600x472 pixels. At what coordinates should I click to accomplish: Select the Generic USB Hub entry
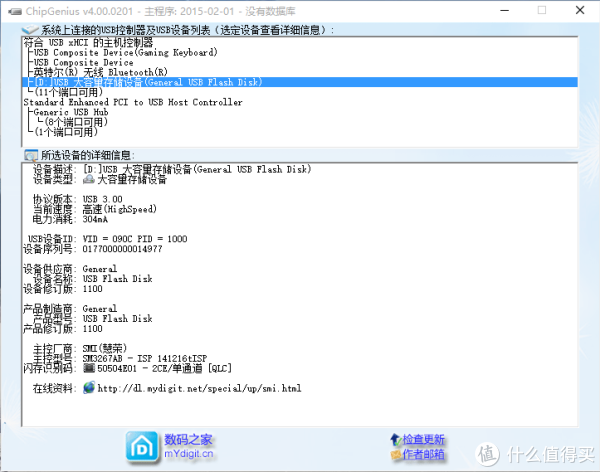pos(71,112)
